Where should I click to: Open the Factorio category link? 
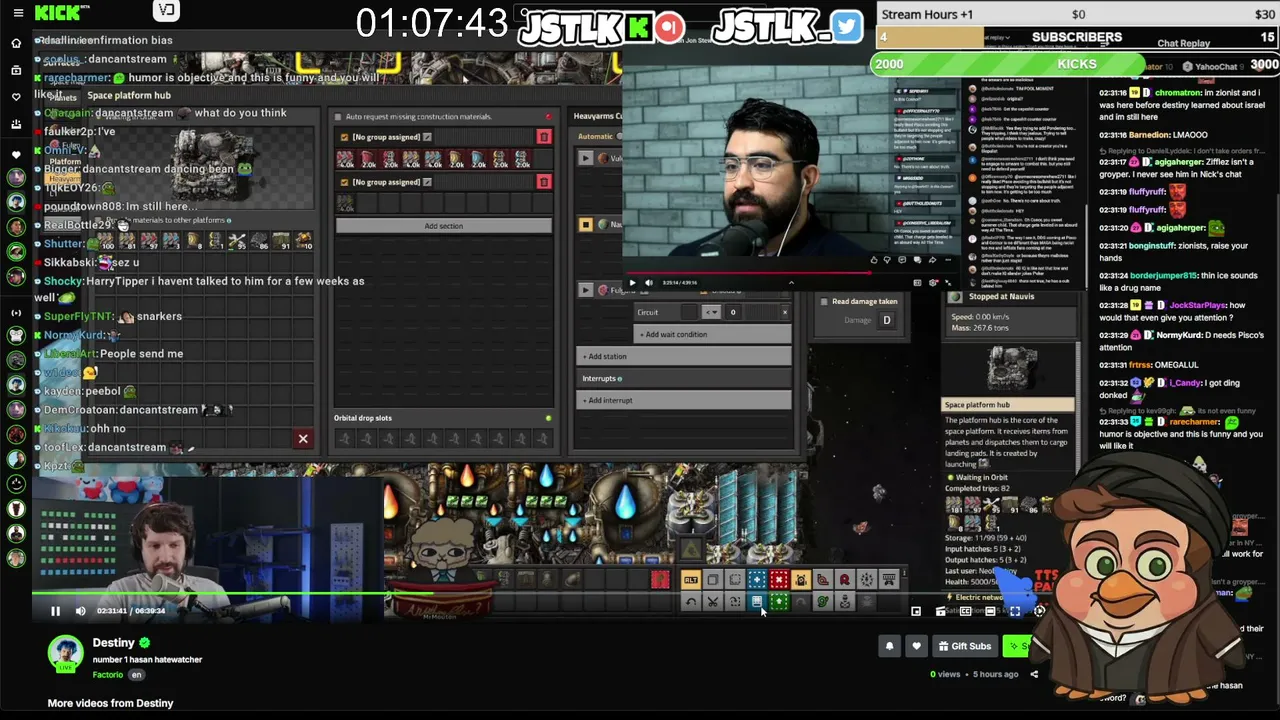click(x=108, y=675)
